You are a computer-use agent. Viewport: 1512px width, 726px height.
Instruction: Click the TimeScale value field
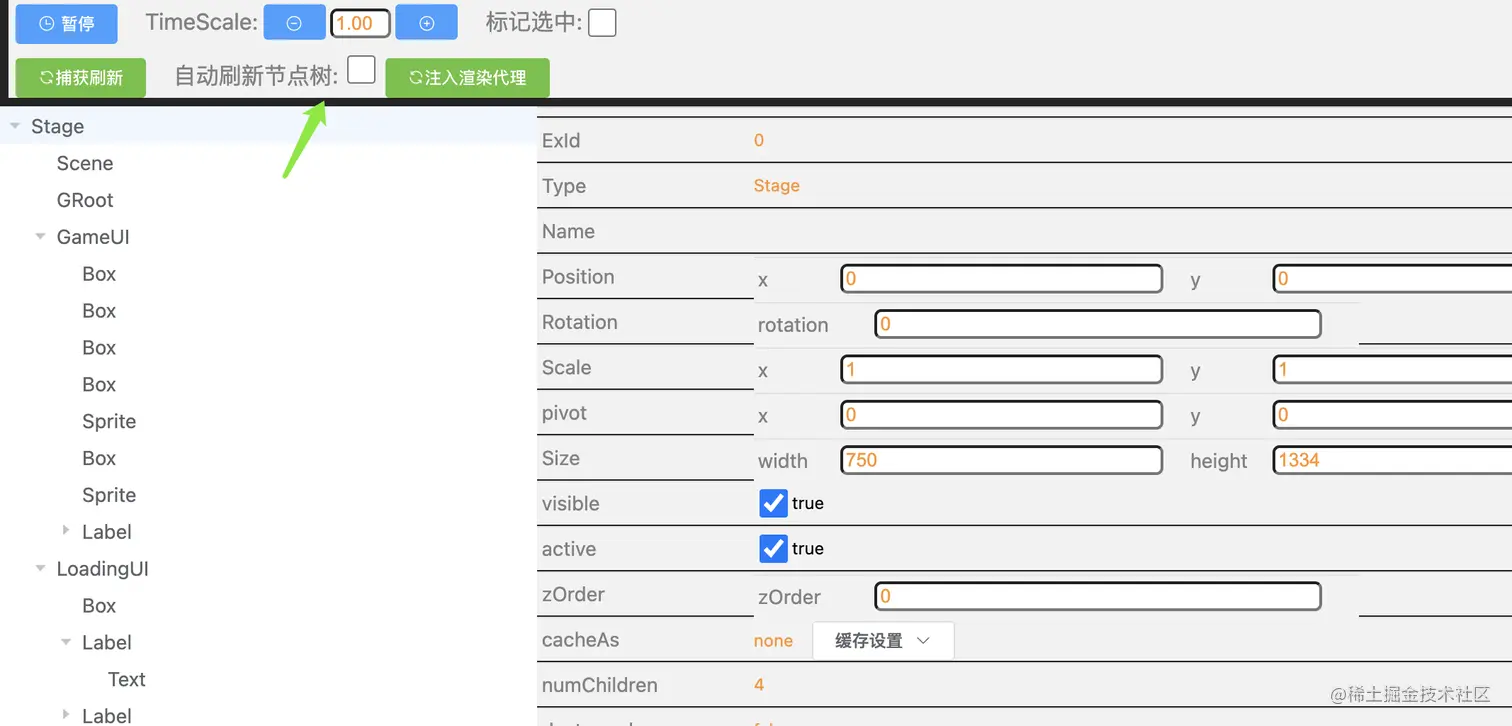click(x=360, y=23)
